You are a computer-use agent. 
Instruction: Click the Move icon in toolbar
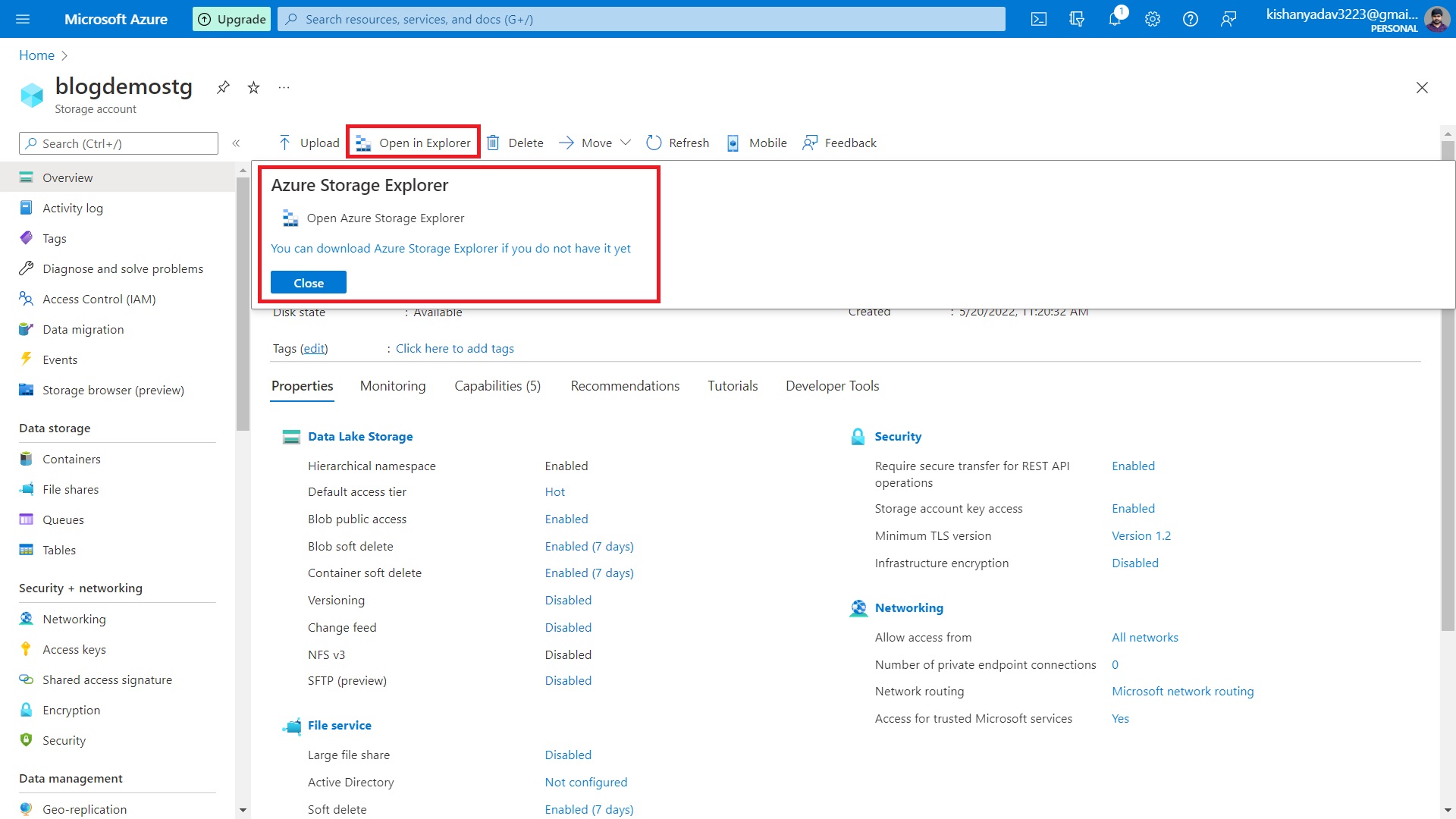click(x=566, y=142)
